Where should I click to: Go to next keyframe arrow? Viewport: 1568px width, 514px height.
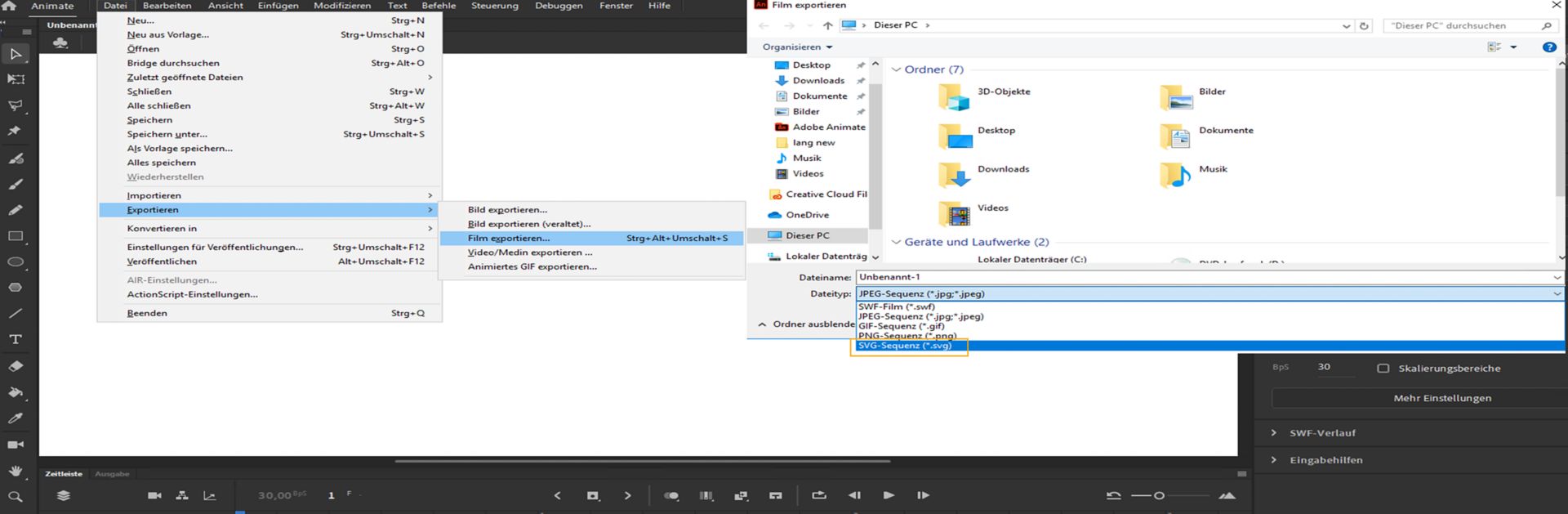click(627, 495)
